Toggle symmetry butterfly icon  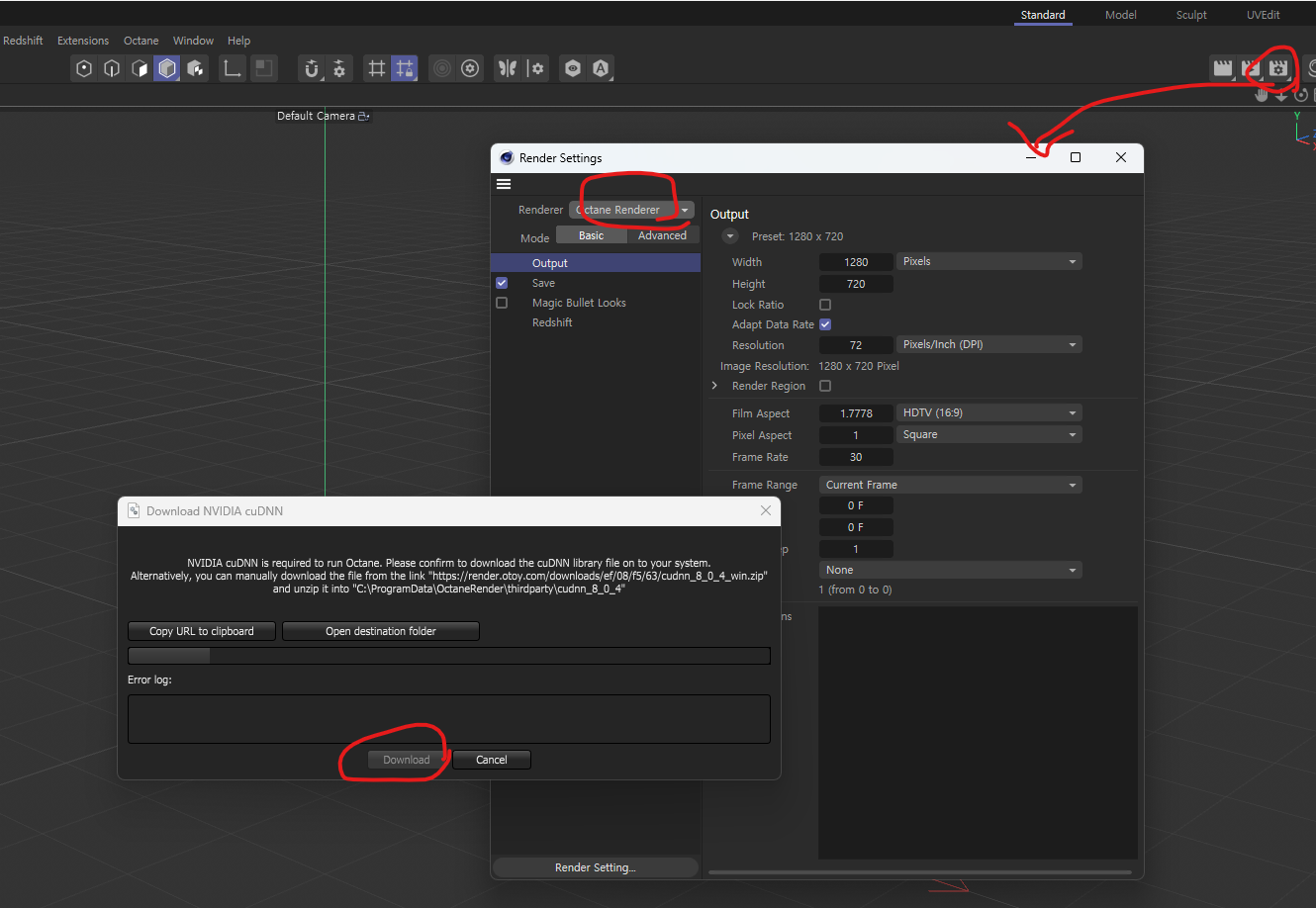point(508,68)
